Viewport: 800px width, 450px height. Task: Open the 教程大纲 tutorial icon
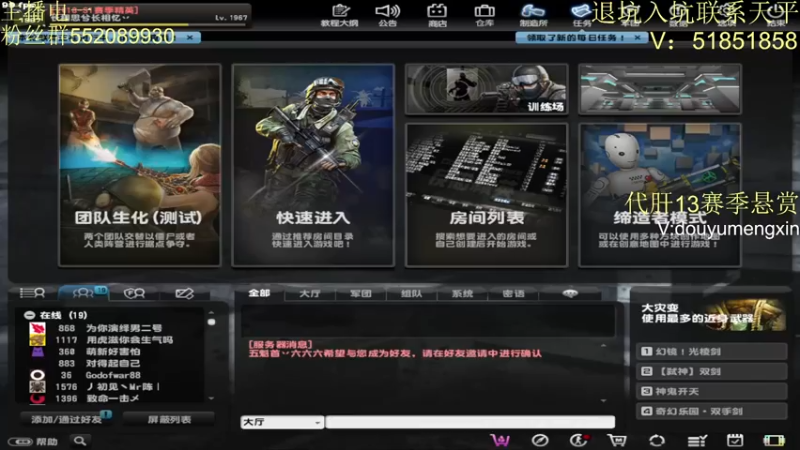pos(340,15)
